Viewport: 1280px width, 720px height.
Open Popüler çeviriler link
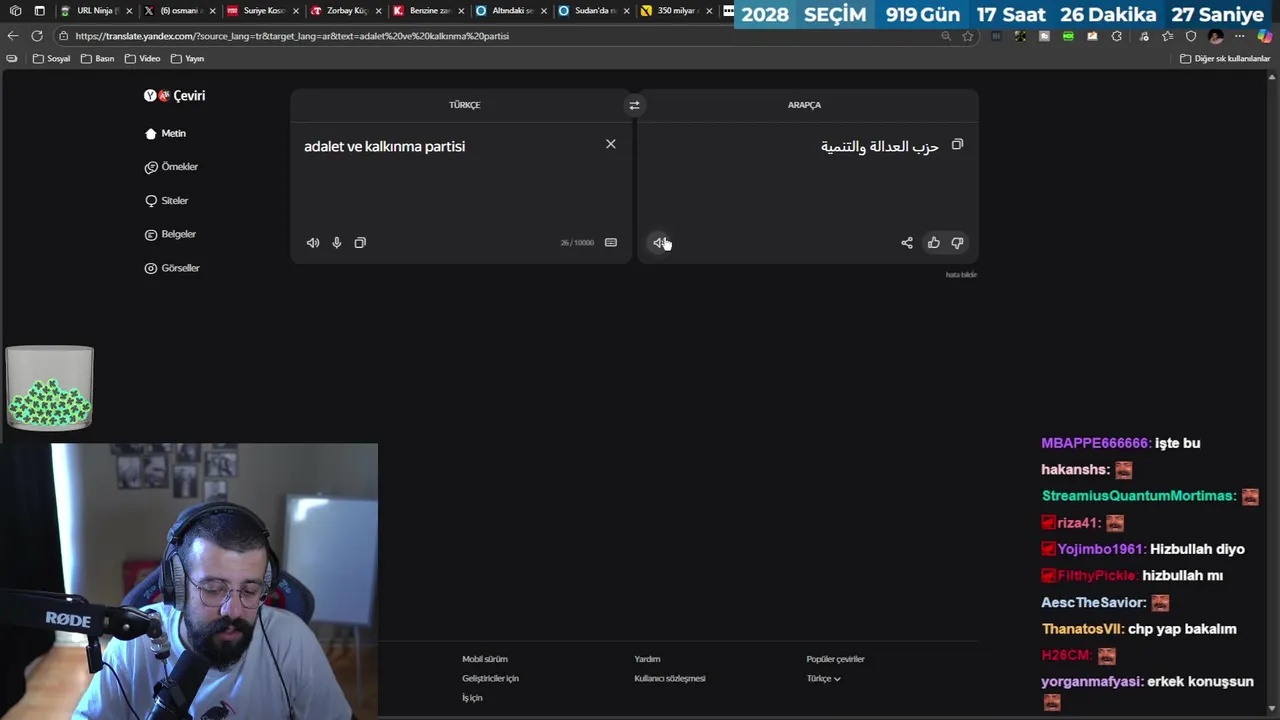(x=835, y=659)
